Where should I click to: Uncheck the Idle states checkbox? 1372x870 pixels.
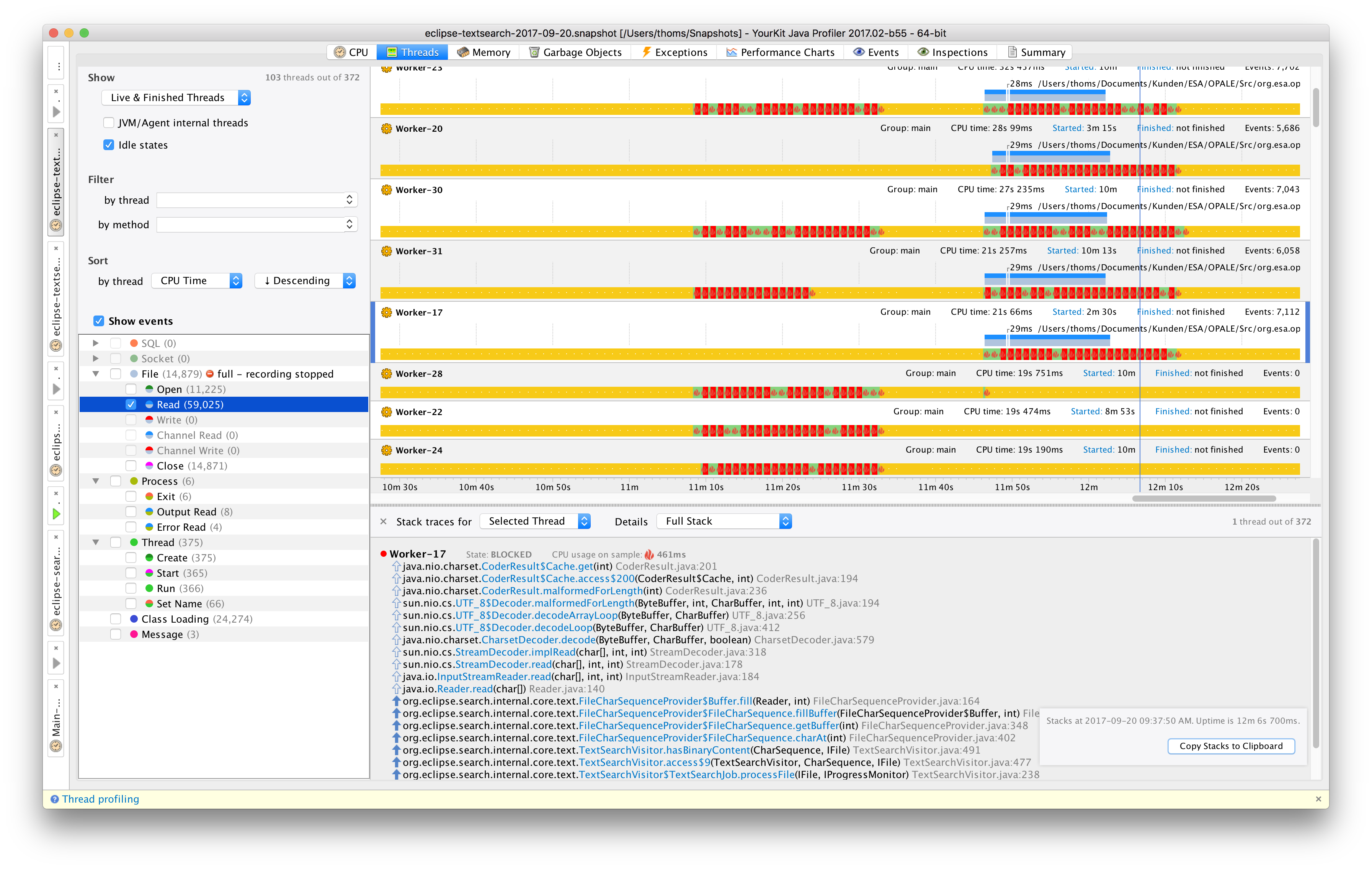pos(109,145)
